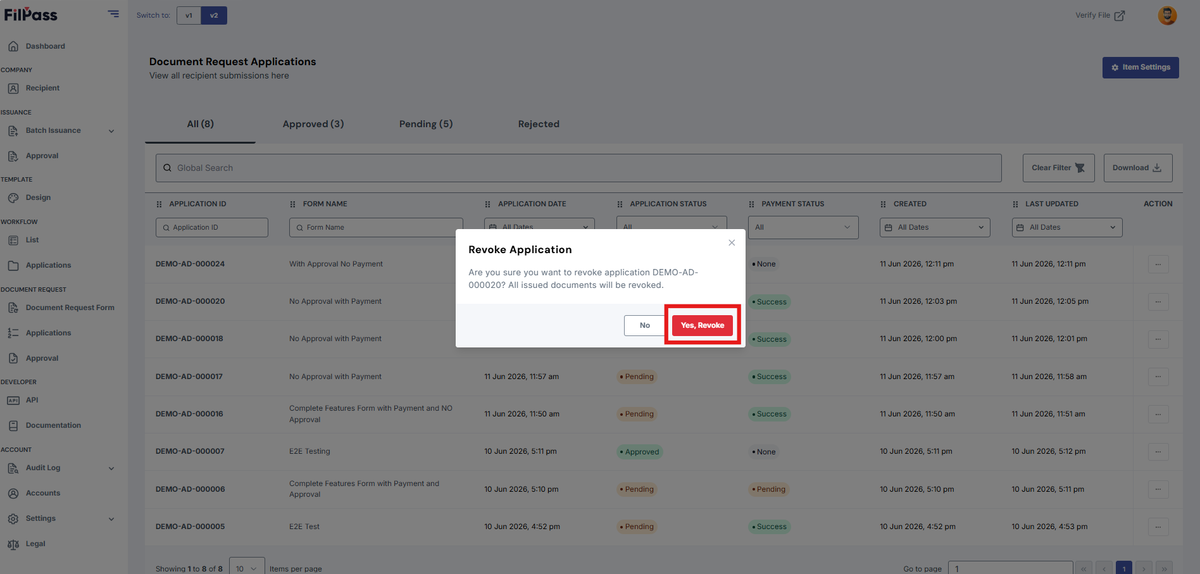Click the Payment Status column drag handle icon
The height and width of the screenshot is (574, 1200).
click(752, 204)
